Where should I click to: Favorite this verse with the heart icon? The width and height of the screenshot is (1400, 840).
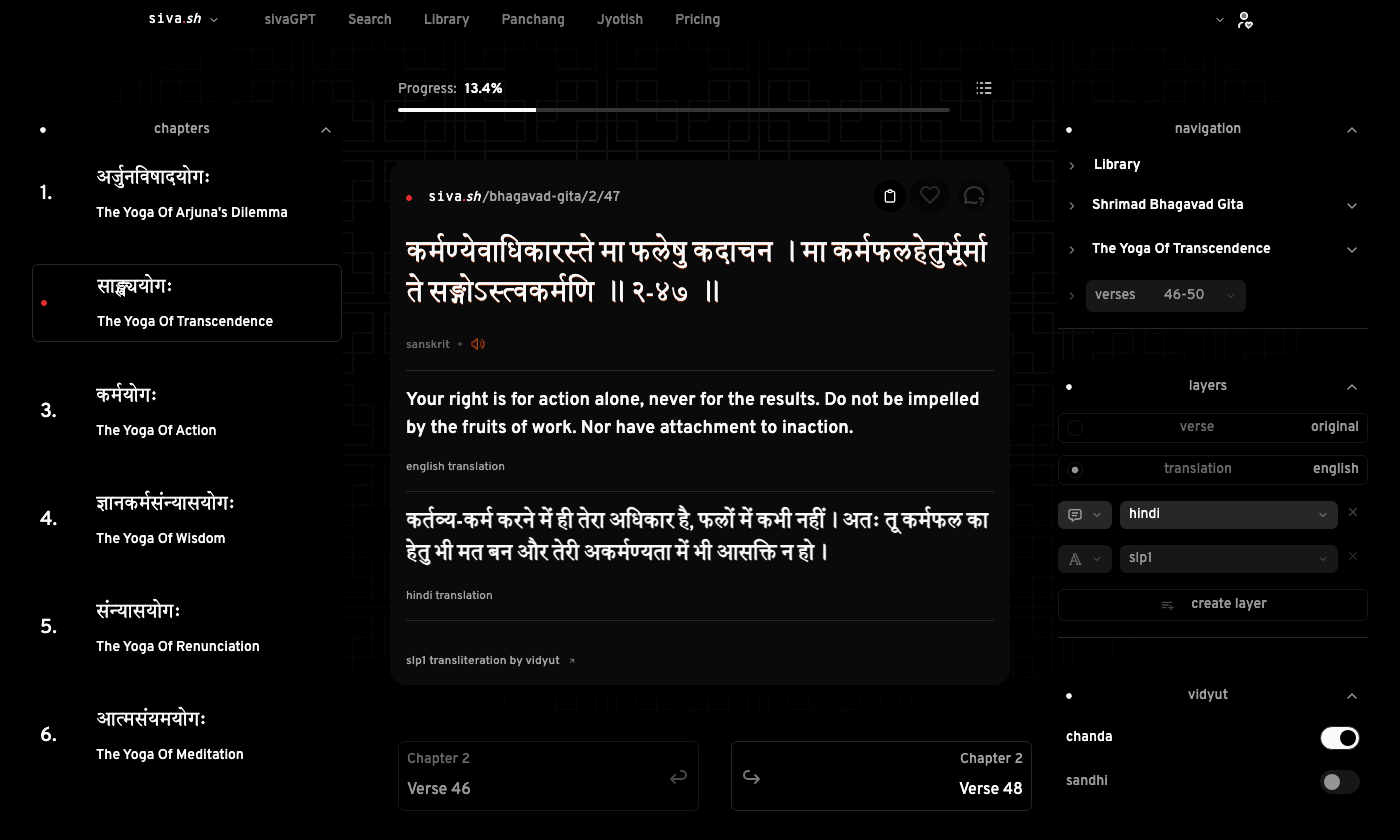(930, 196)
